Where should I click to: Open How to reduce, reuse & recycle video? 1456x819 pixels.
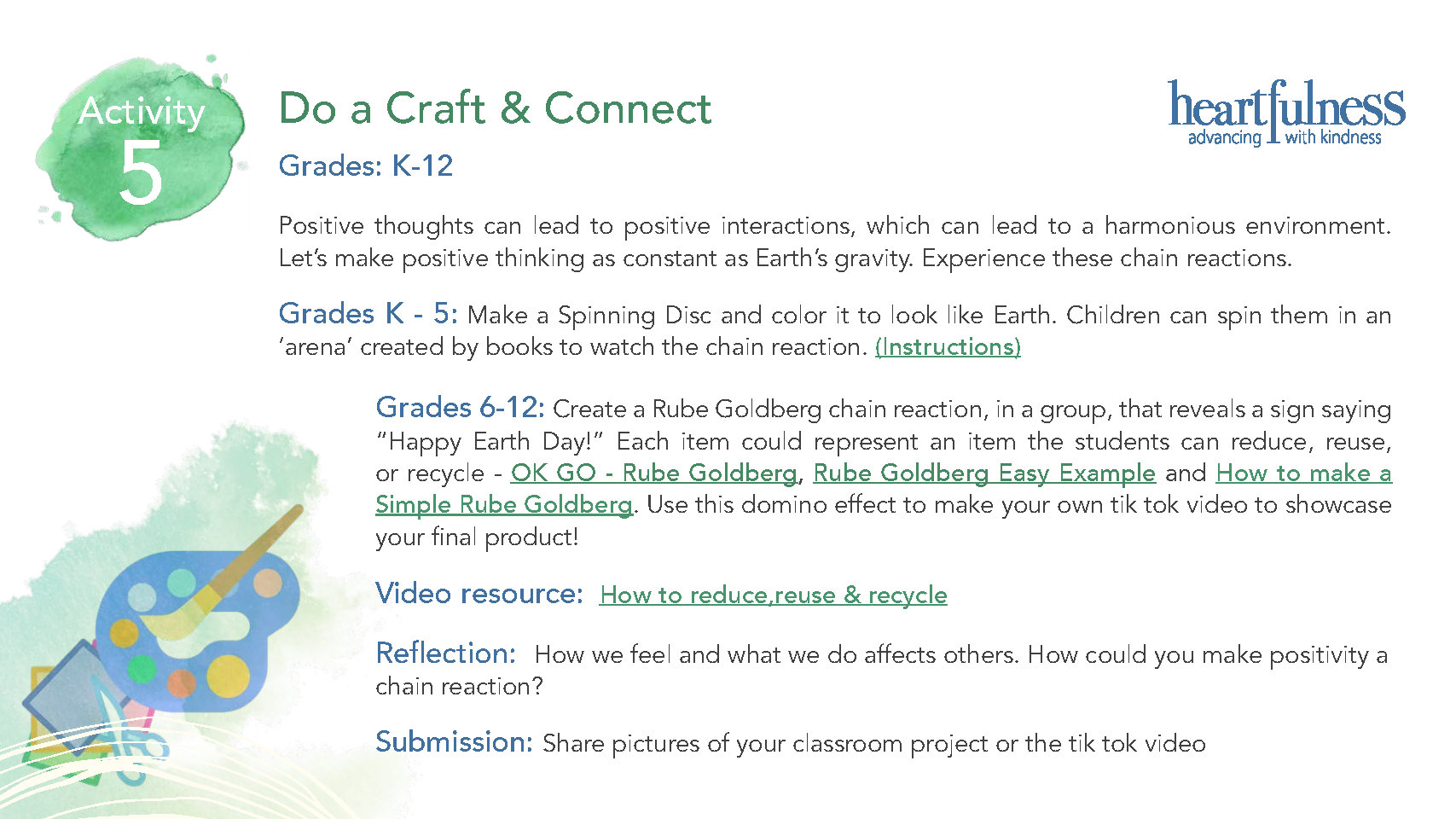(774, 595)
